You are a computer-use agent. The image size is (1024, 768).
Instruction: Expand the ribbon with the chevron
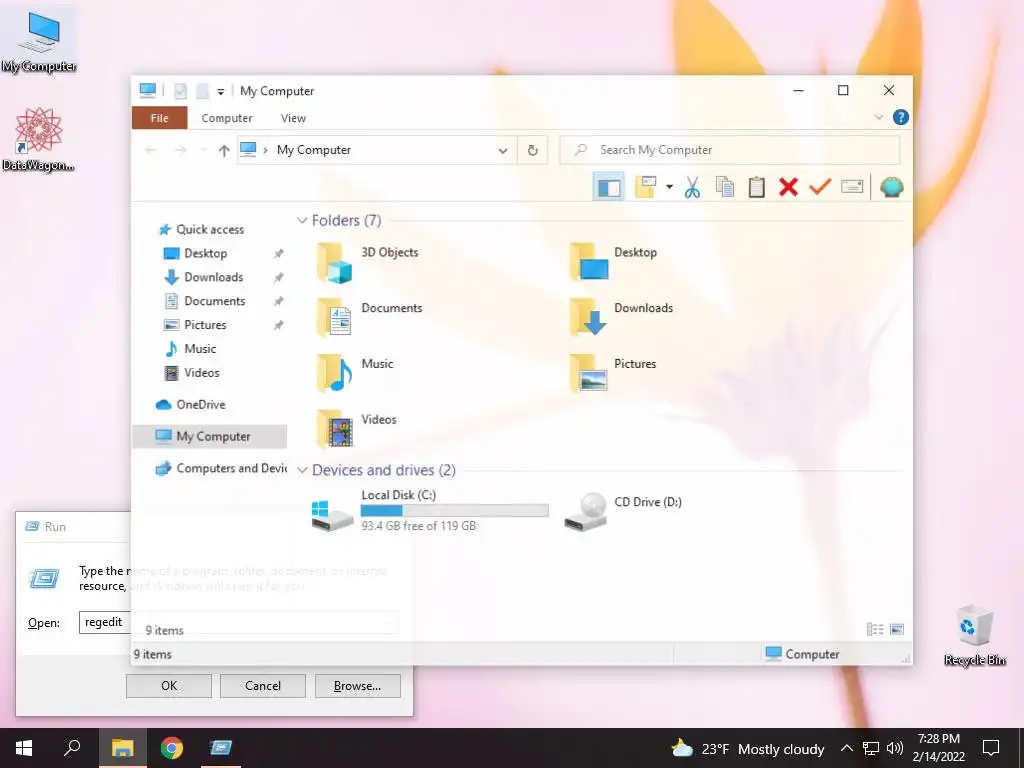(x=878, y=118)
